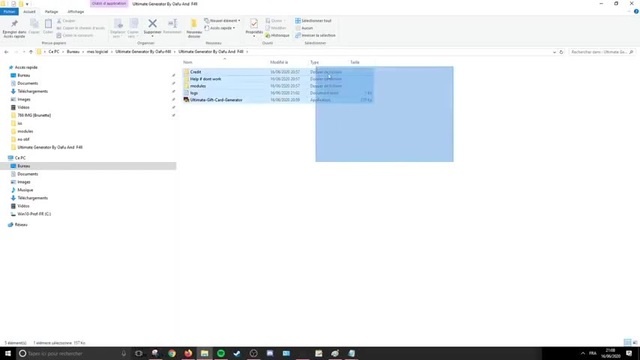Click the Renommer icon
The width and height of the screenshot is (640, 360).
(x=172, y=24)
